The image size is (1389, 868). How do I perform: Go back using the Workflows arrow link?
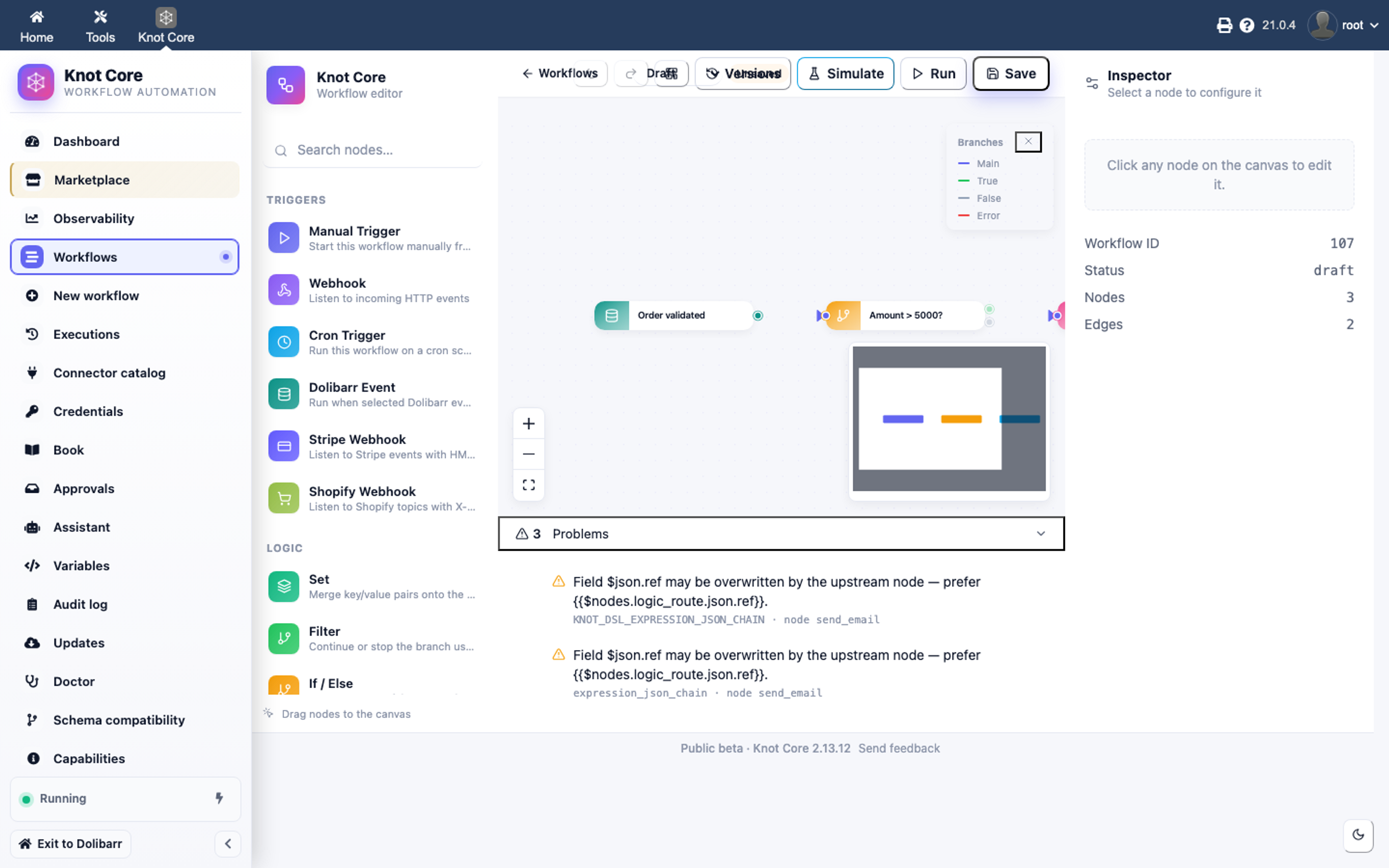coord(559,73)
